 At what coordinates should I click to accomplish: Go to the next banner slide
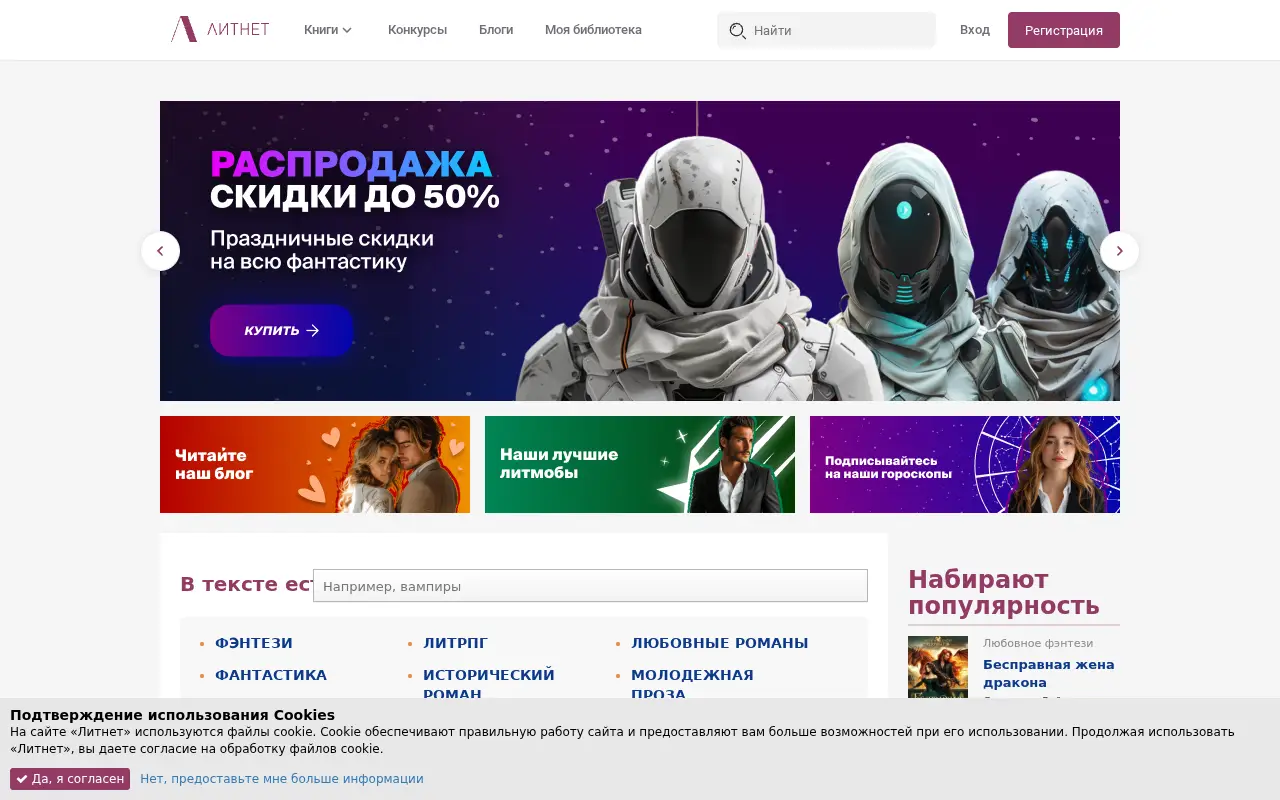pos(1119,251)
